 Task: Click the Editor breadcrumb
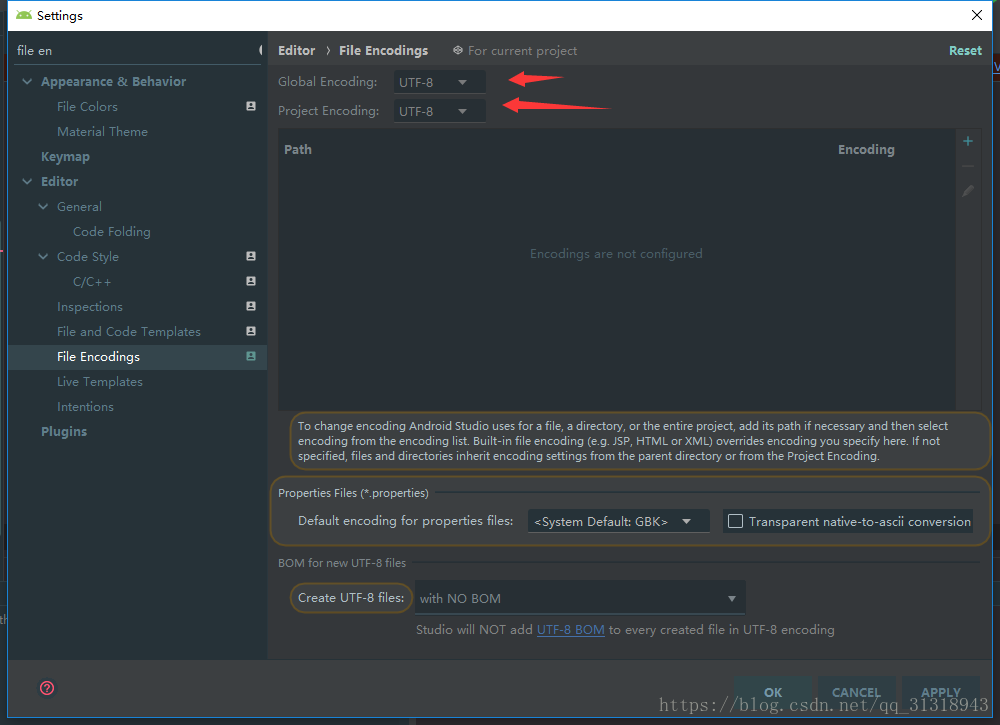[x=297, y=50]
